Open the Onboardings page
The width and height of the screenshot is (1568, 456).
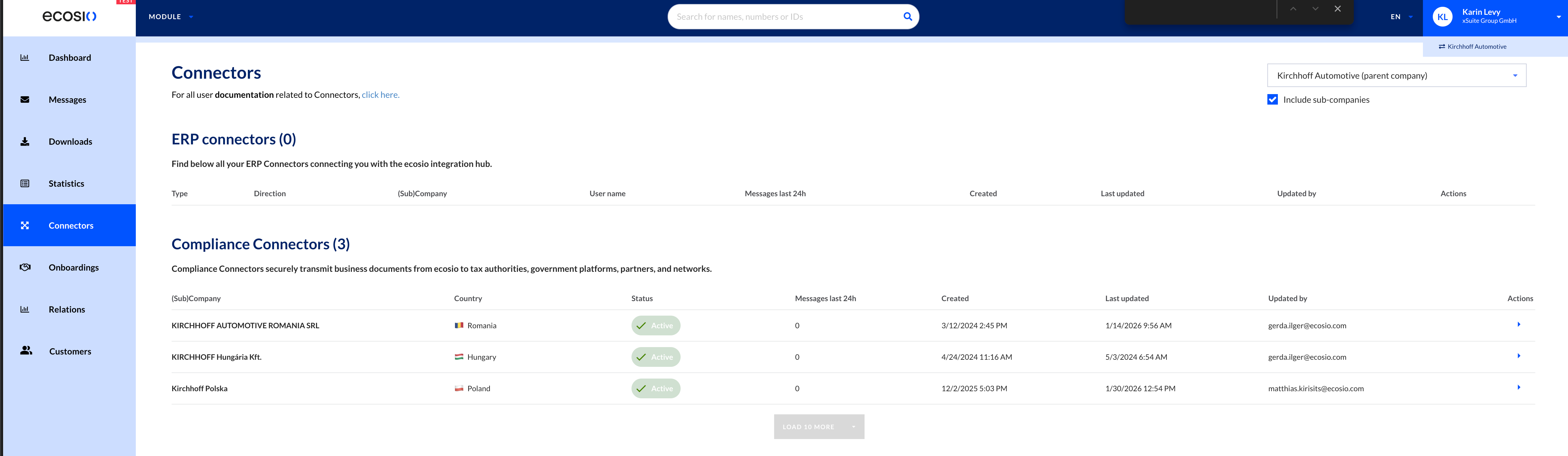(69, 267)
